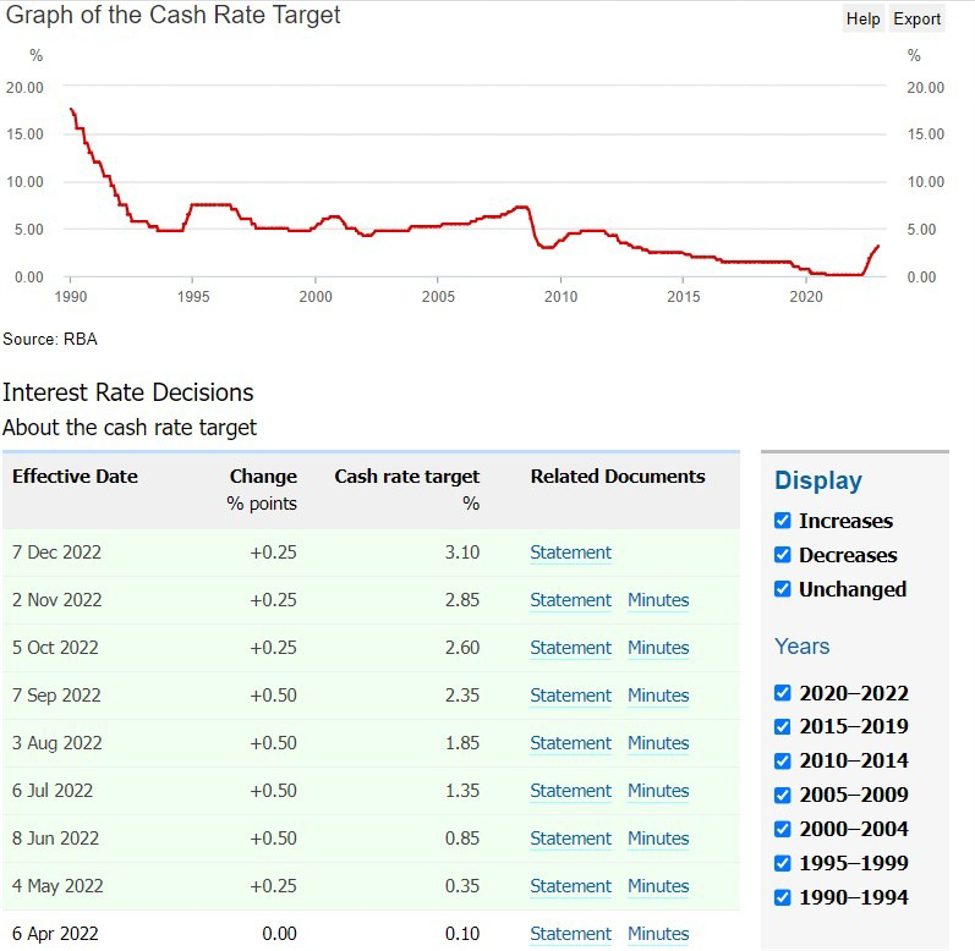The width and height of the screenshot is (975, 951).
Task: Enable the 1995–1999 years filter
Action: (x=782, y=862)
